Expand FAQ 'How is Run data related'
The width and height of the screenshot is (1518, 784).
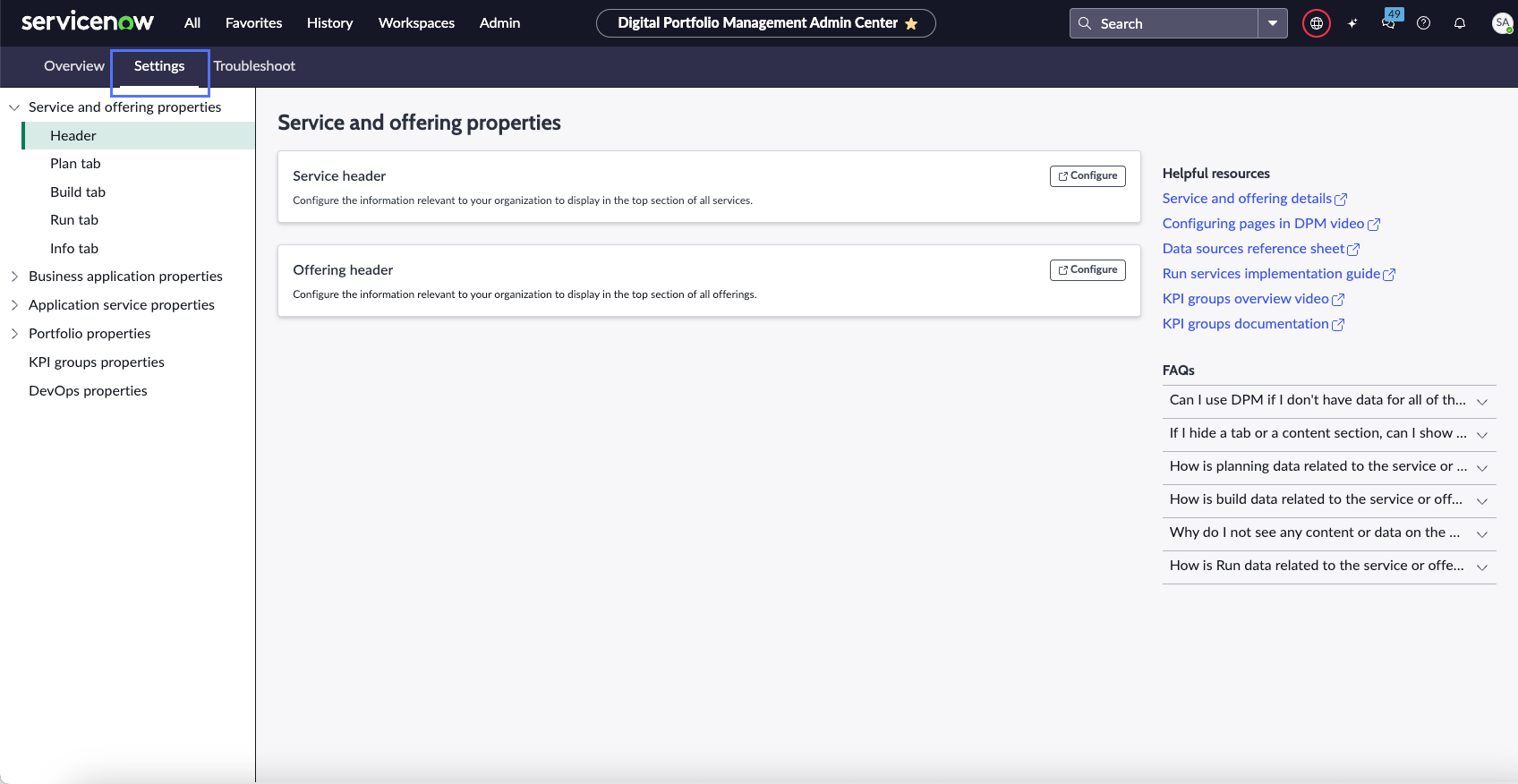pyautogui.click(x=1329, y=567)
